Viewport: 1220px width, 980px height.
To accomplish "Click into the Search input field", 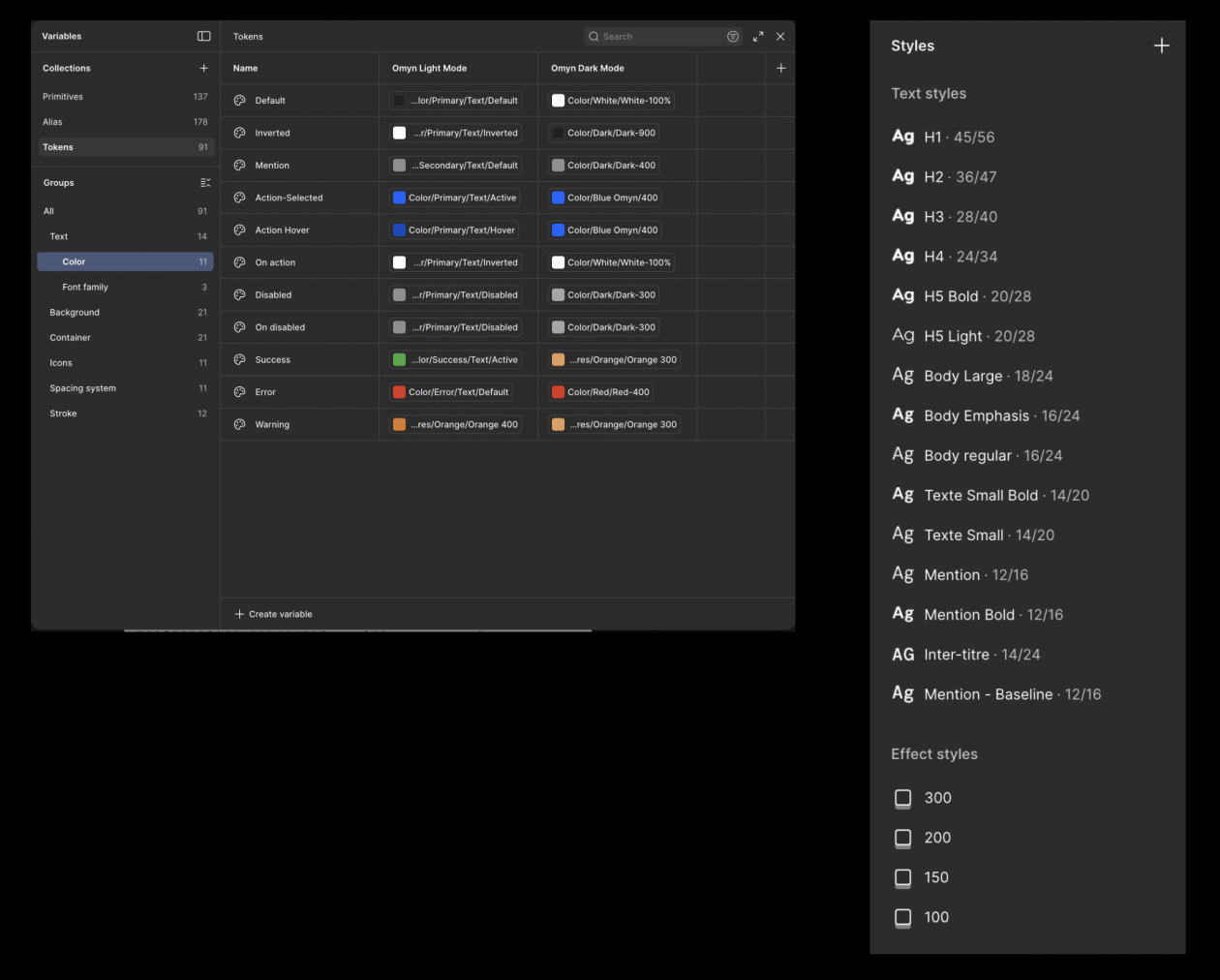I will click(x=658, y=36).
